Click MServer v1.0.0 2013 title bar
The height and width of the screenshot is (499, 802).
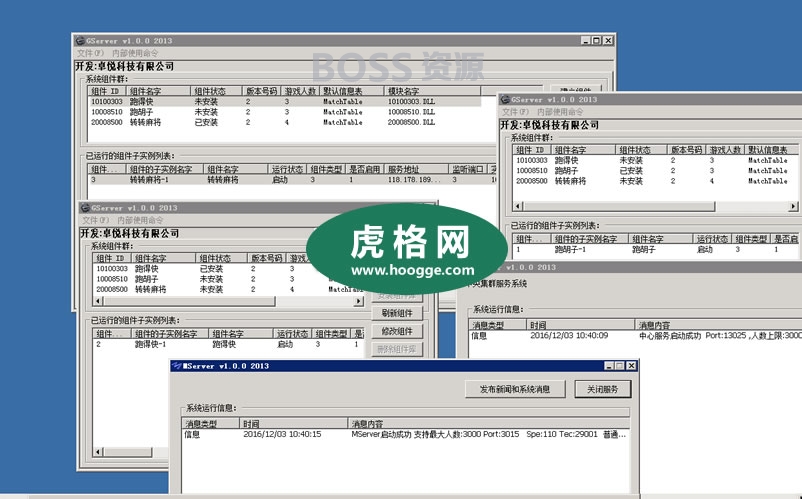pyautogui.click(x=404, y=366)
